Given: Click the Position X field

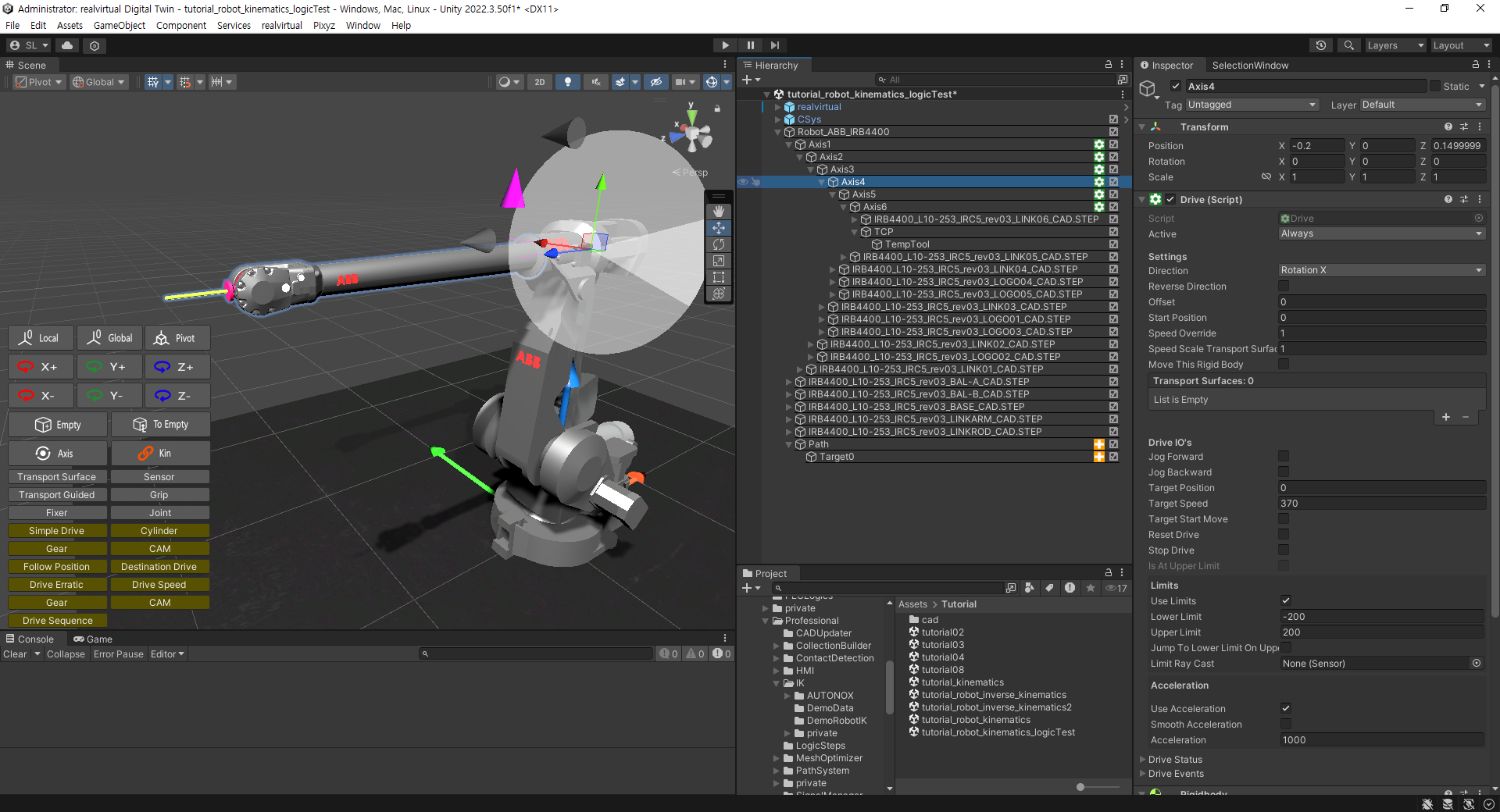Looking at the screenshot, I should pyautogui.click(x=1316, y=146).
